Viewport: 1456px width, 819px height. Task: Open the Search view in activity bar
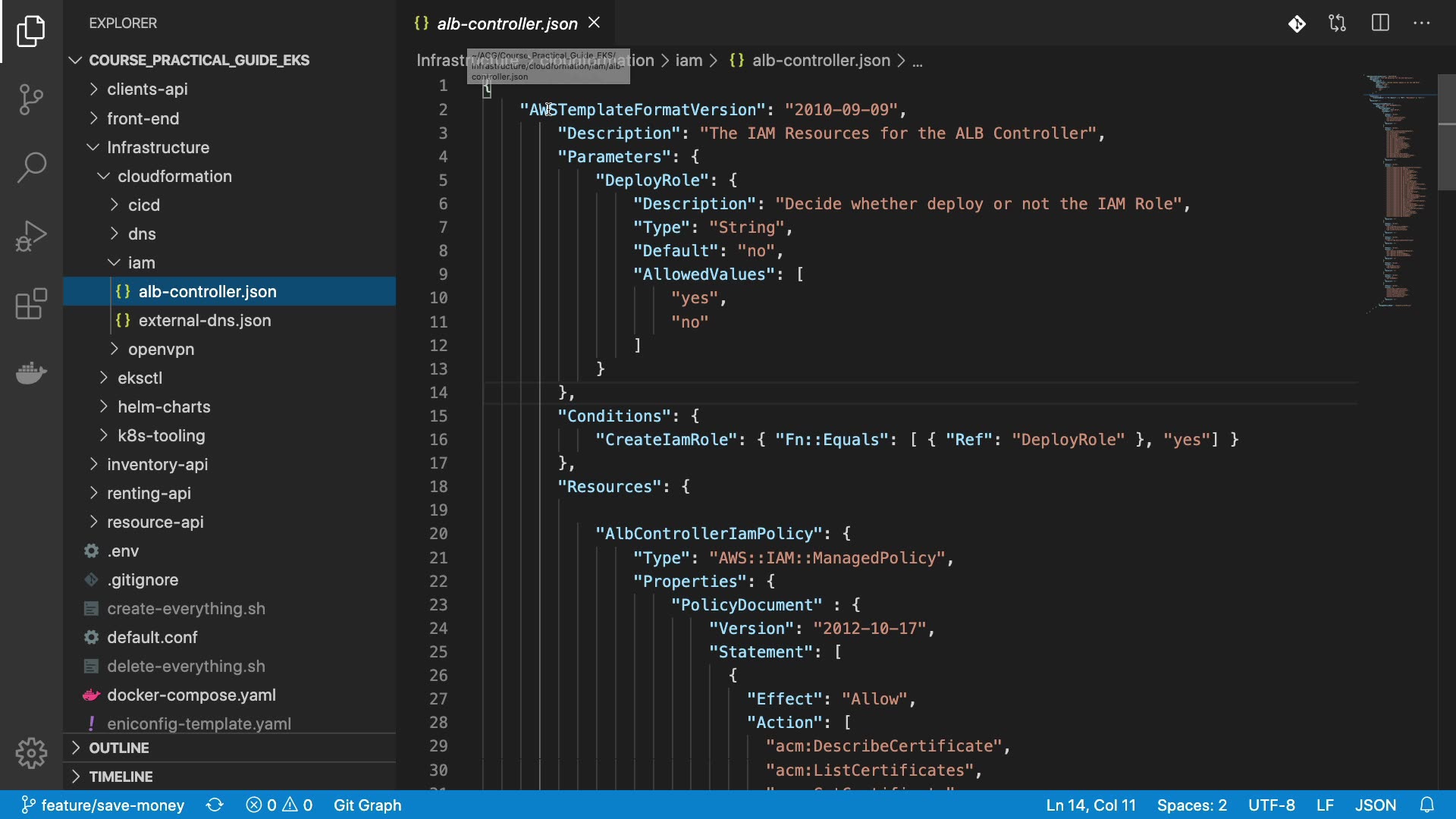pyautogui.click(x=31, y=168)
